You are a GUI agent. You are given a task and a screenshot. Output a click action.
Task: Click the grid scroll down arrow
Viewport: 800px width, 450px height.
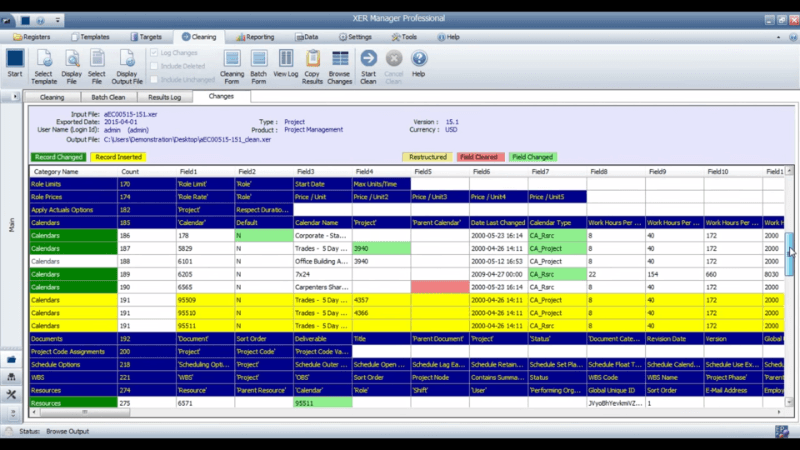[x=789, y=403]
